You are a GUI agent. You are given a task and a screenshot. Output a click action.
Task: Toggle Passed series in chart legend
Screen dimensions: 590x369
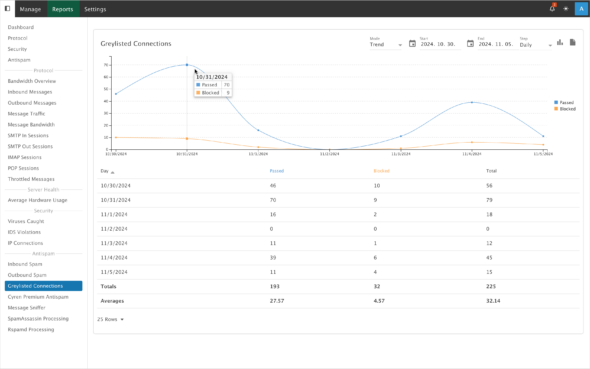click(x=564, y=102)
